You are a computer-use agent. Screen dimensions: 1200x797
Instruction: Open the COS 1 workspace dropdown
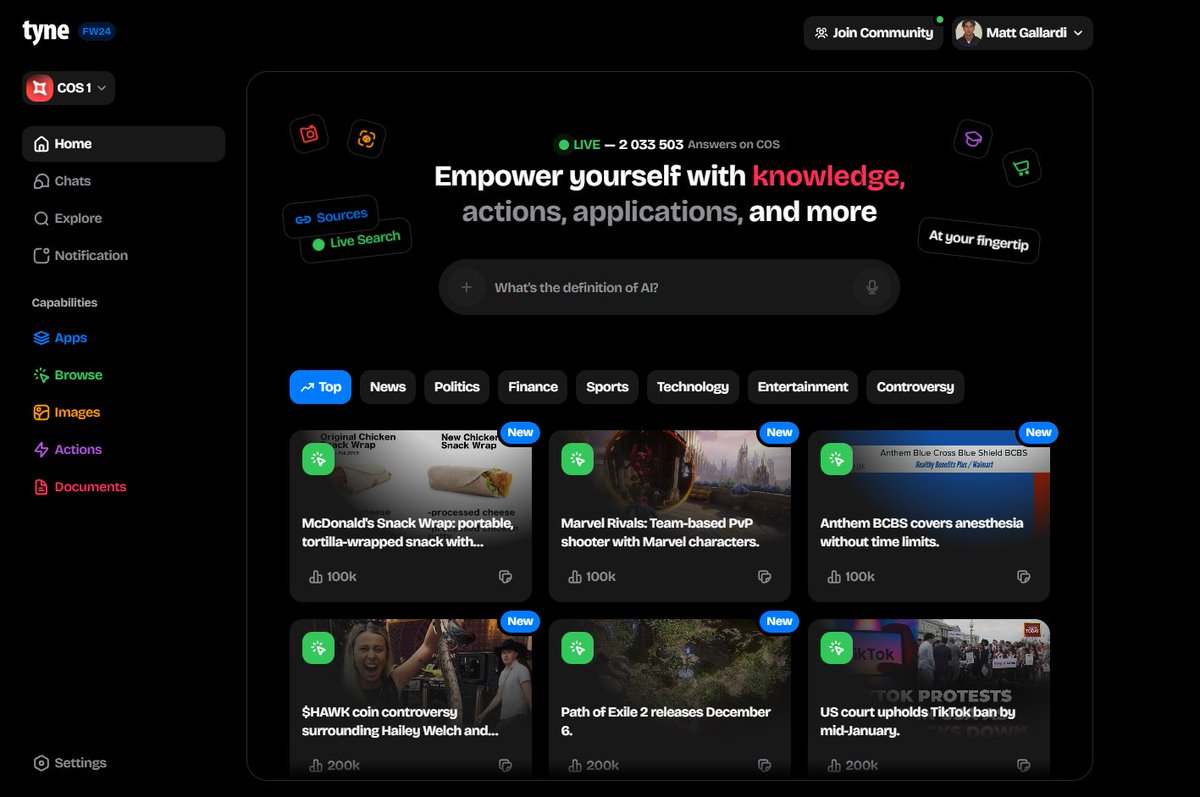click(69, 88)
